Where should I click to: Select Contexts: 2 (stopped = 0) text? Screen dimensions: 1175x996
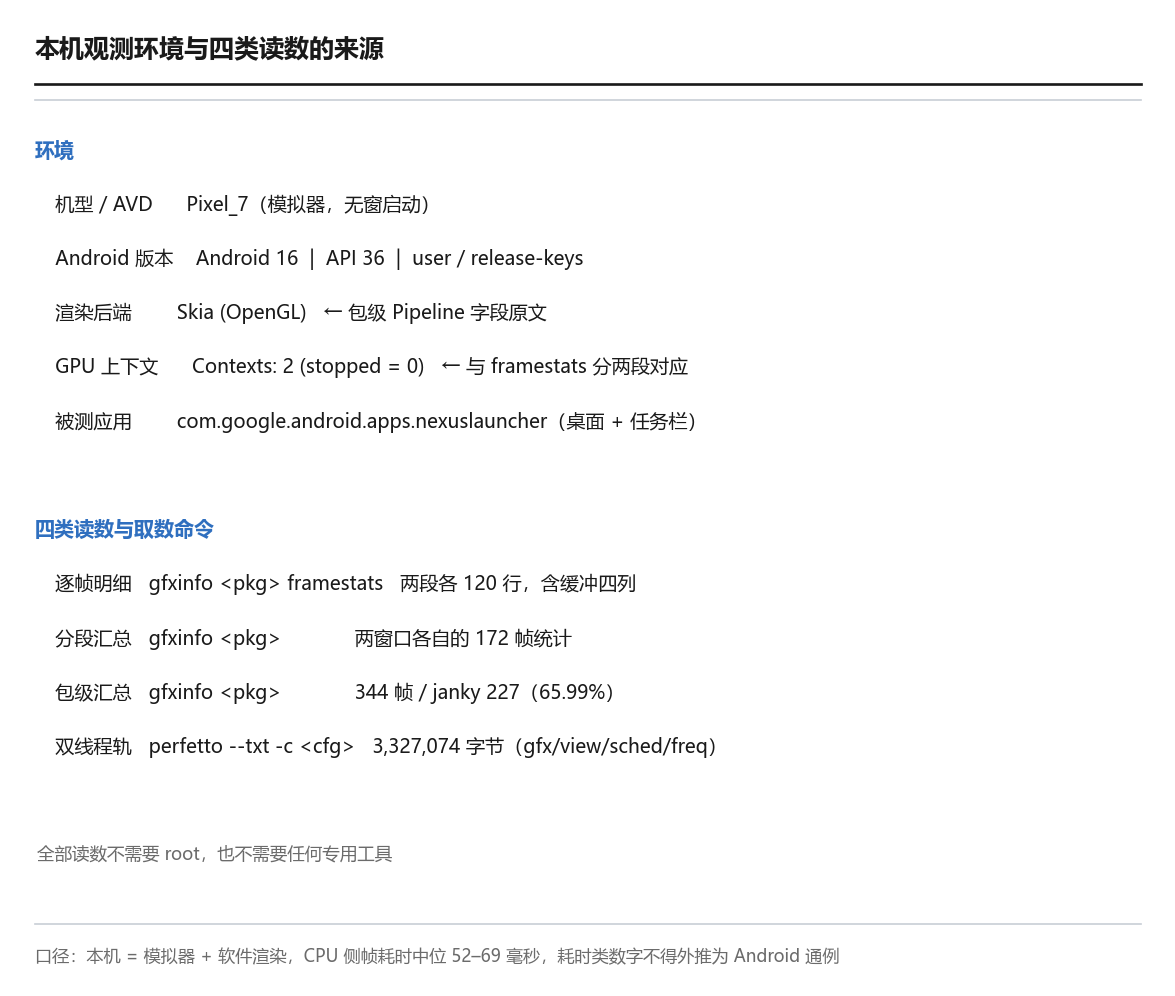pos(308,366)
